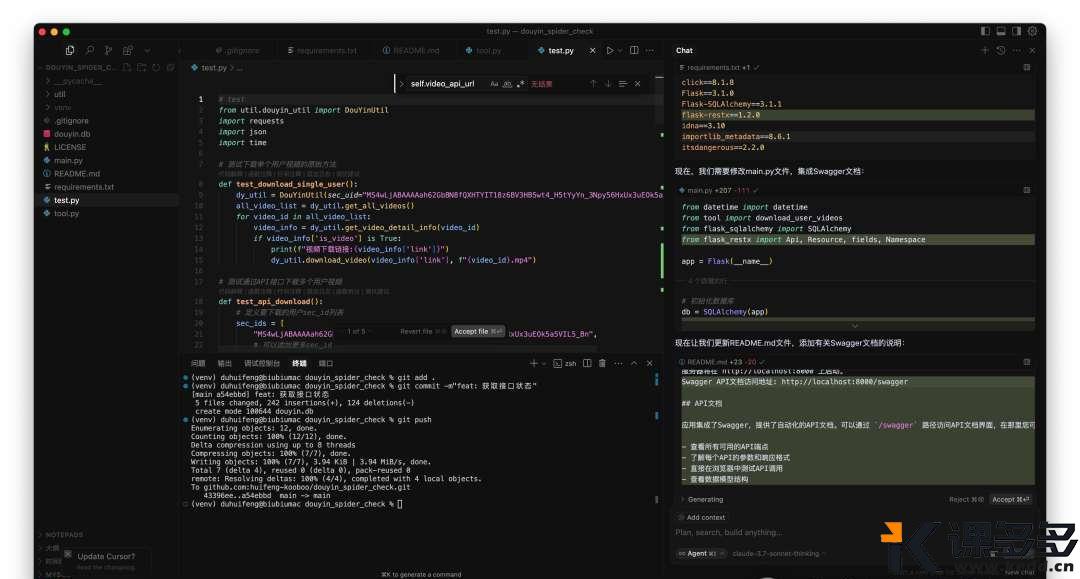The height and width of the screenshot is (579, 1080).
Task: Open the Search view in the sidebar
Action: tap(90, 50)
